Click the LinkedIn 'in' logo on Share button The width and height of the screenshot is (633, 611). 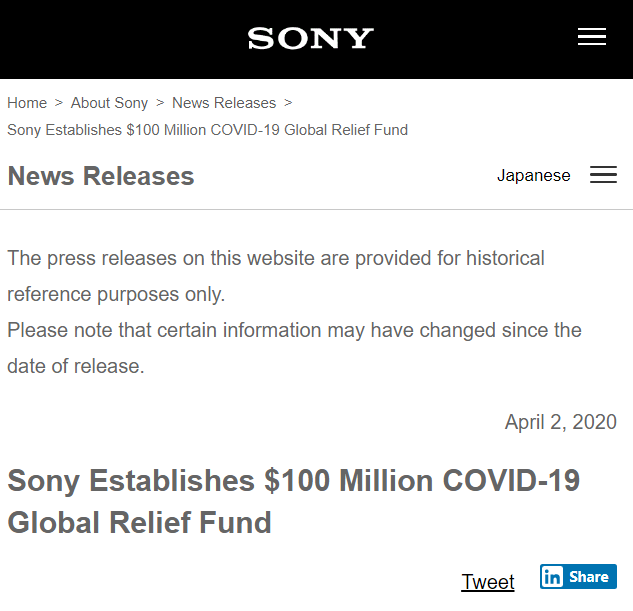coord(553,577)
